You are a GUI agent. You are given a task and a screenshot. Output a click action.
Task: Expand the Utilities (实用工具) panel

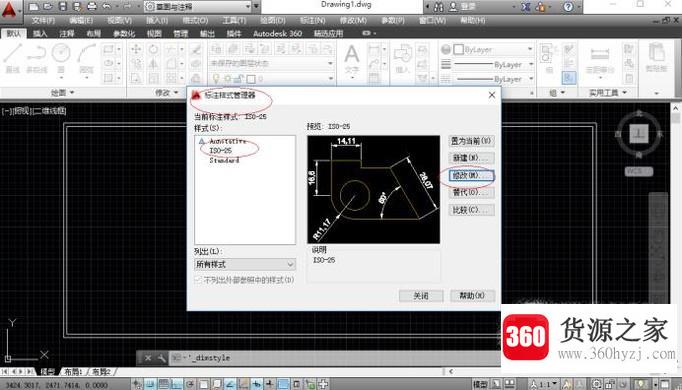pyautogui.click(x=608, y=93)
